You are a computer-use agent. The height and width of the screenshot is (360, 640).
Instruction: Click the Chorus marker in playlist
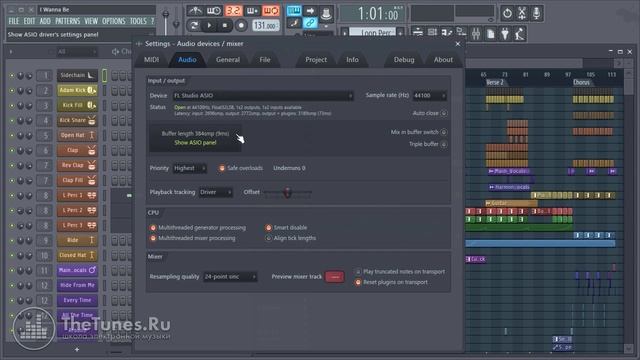(581, 82)
